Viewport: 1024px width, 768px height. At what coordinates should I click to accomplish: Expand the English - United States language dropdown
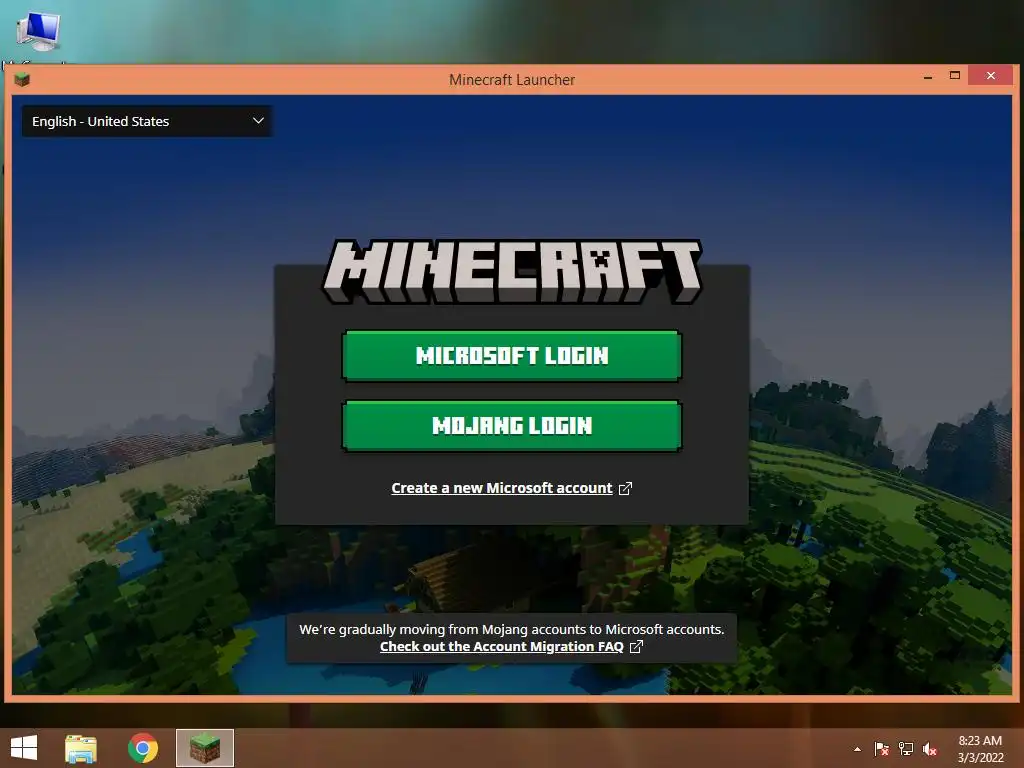[147, 121]
